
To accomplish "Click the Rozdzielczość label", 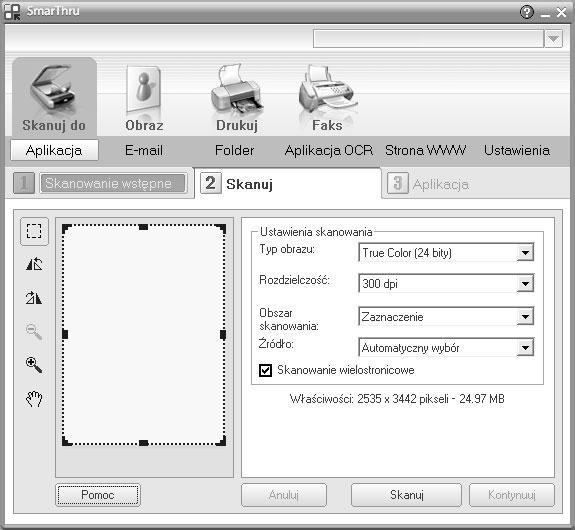I will click(x=294, y=280).
